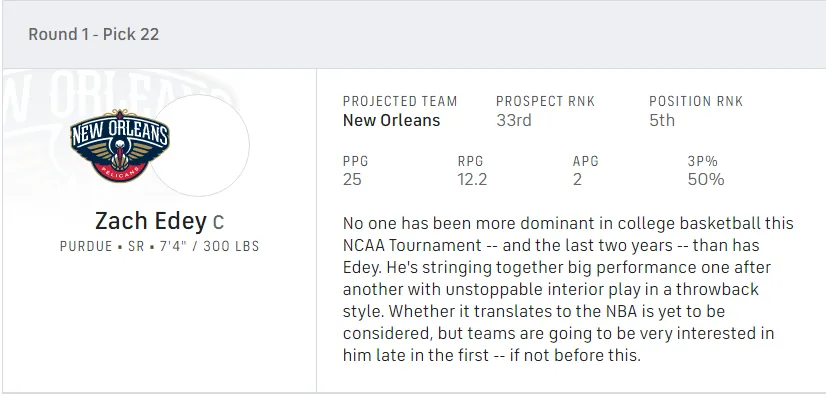826x394 pixels.
Task: Click the Edey scouting description paragraph
Action: (x=568, y=289)
